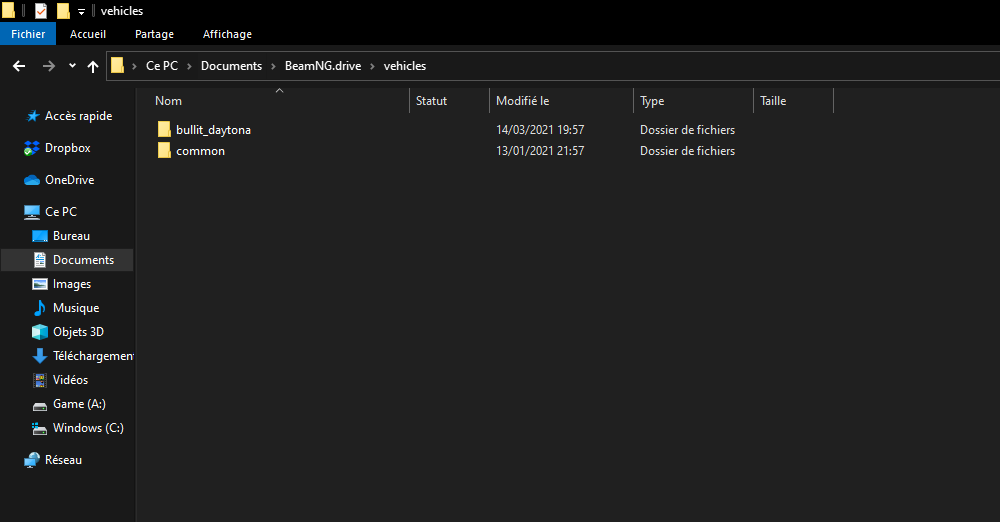Viewport: 1000px width, 522px height.
Task: Select the bullit_daytona folder
Action: [x=213, y=130]
